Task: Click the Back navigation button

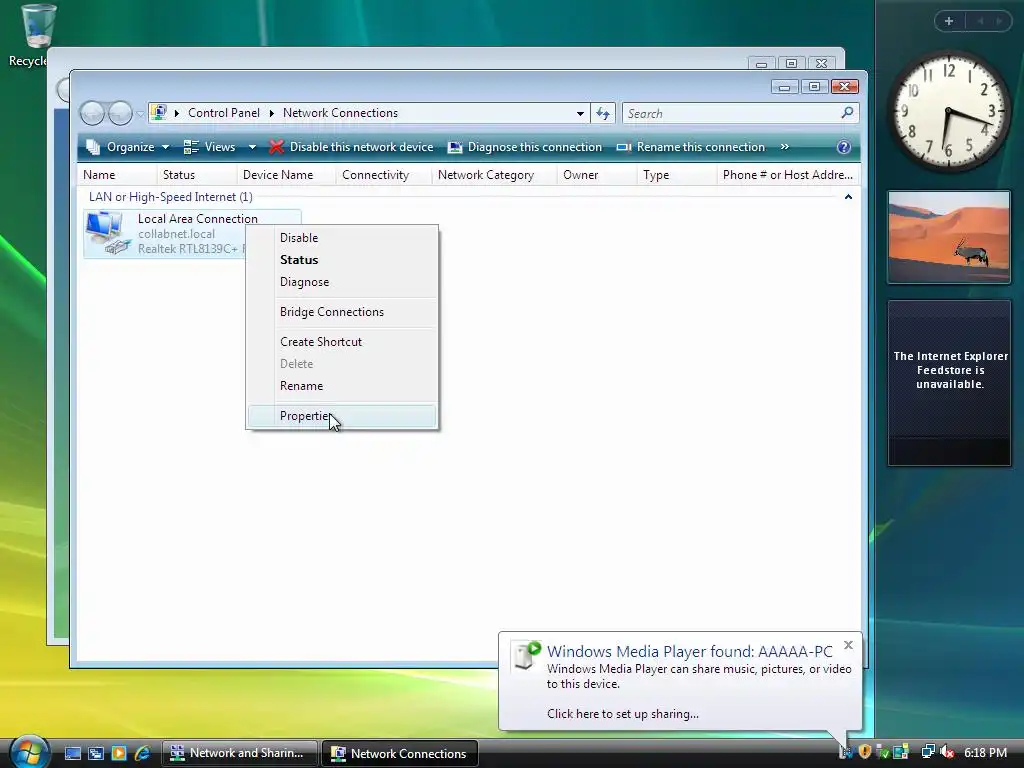Action: (92, 114)
